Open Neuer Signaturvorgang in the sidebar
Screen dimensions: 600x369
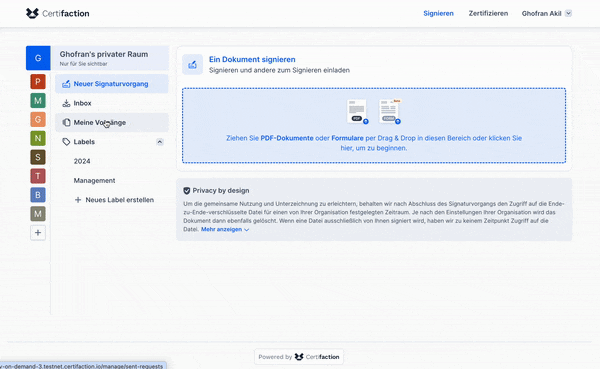click(112, 84)
